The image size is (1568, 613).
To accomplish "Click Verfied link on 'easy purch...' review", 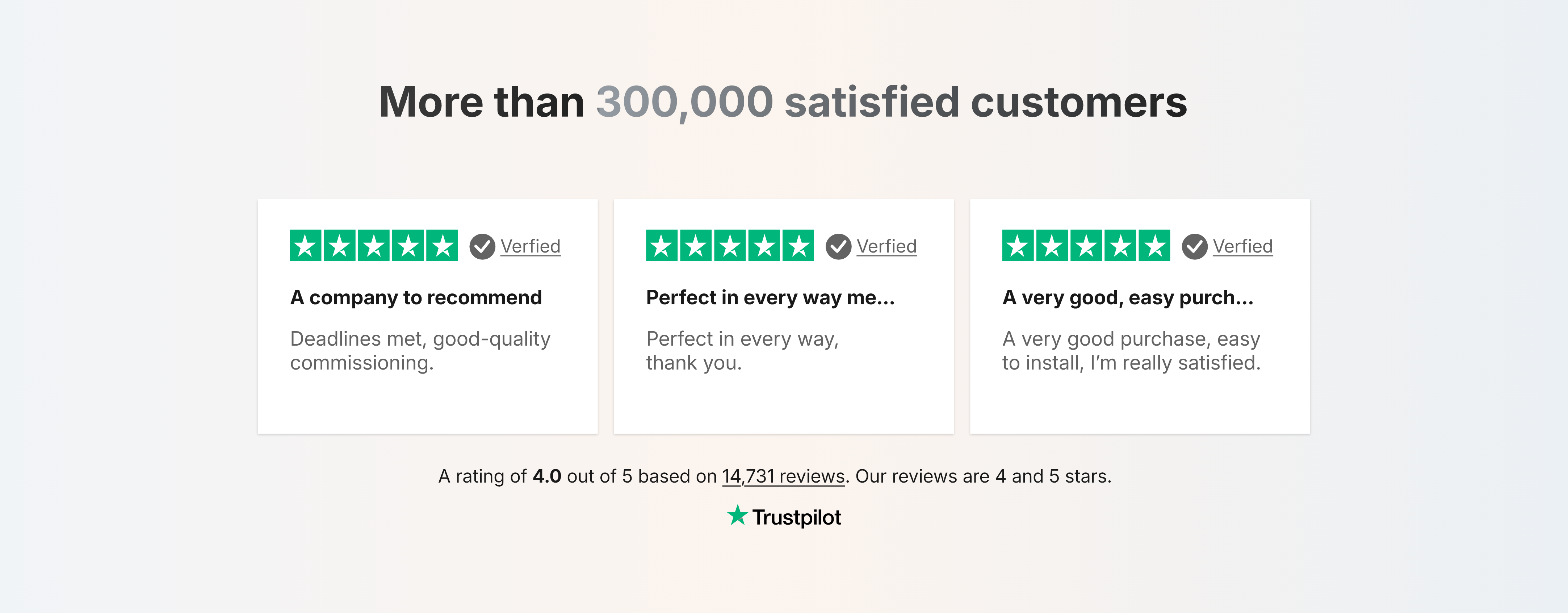I will click(1242, 246).
